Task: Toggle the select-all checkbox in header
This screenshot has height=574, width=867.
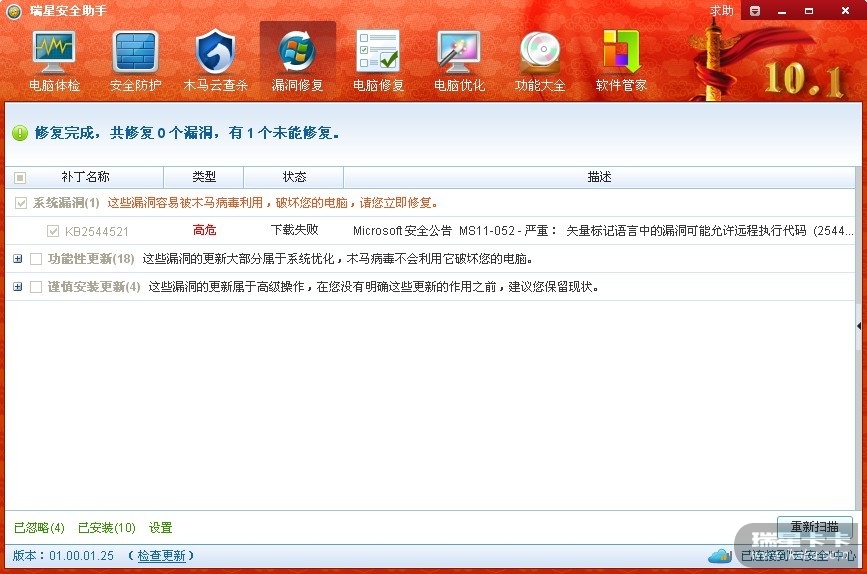Action: tap(20, 178)
